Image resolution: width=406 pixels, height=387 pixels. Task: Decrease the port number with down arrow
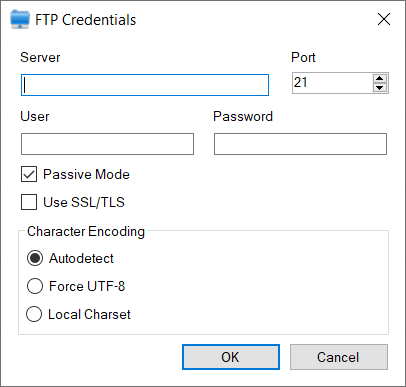coord(380,88)
